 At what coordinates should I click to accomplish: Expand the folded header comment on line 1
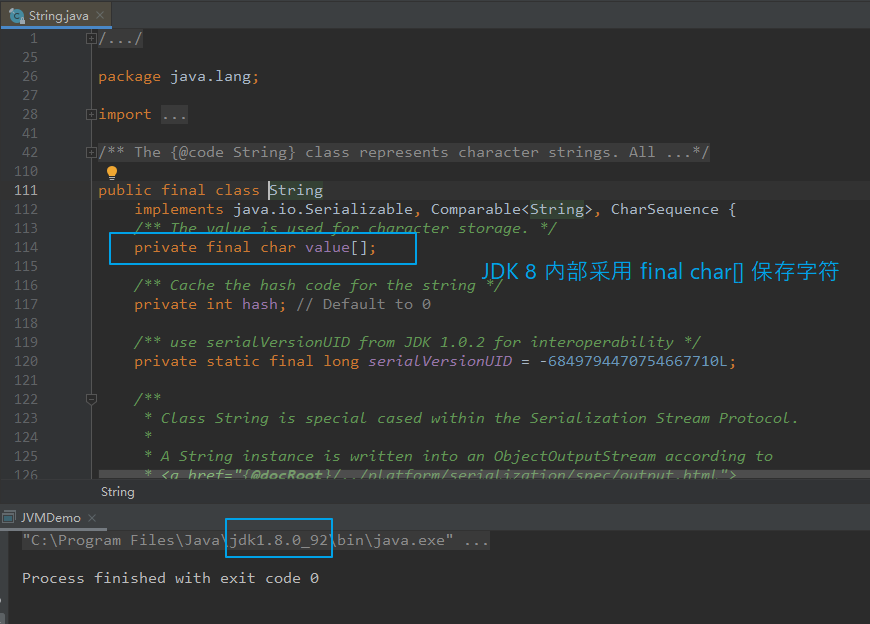click(91, 38)
